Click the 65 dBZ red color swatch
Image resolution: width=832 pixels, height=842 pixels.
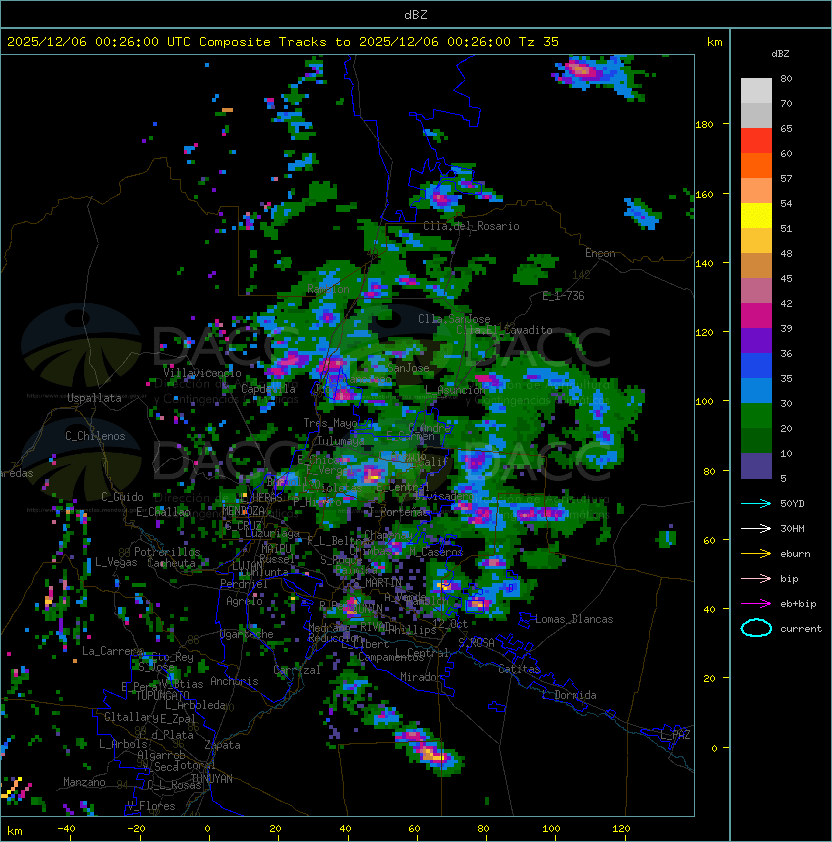click(x=756, y=141)
